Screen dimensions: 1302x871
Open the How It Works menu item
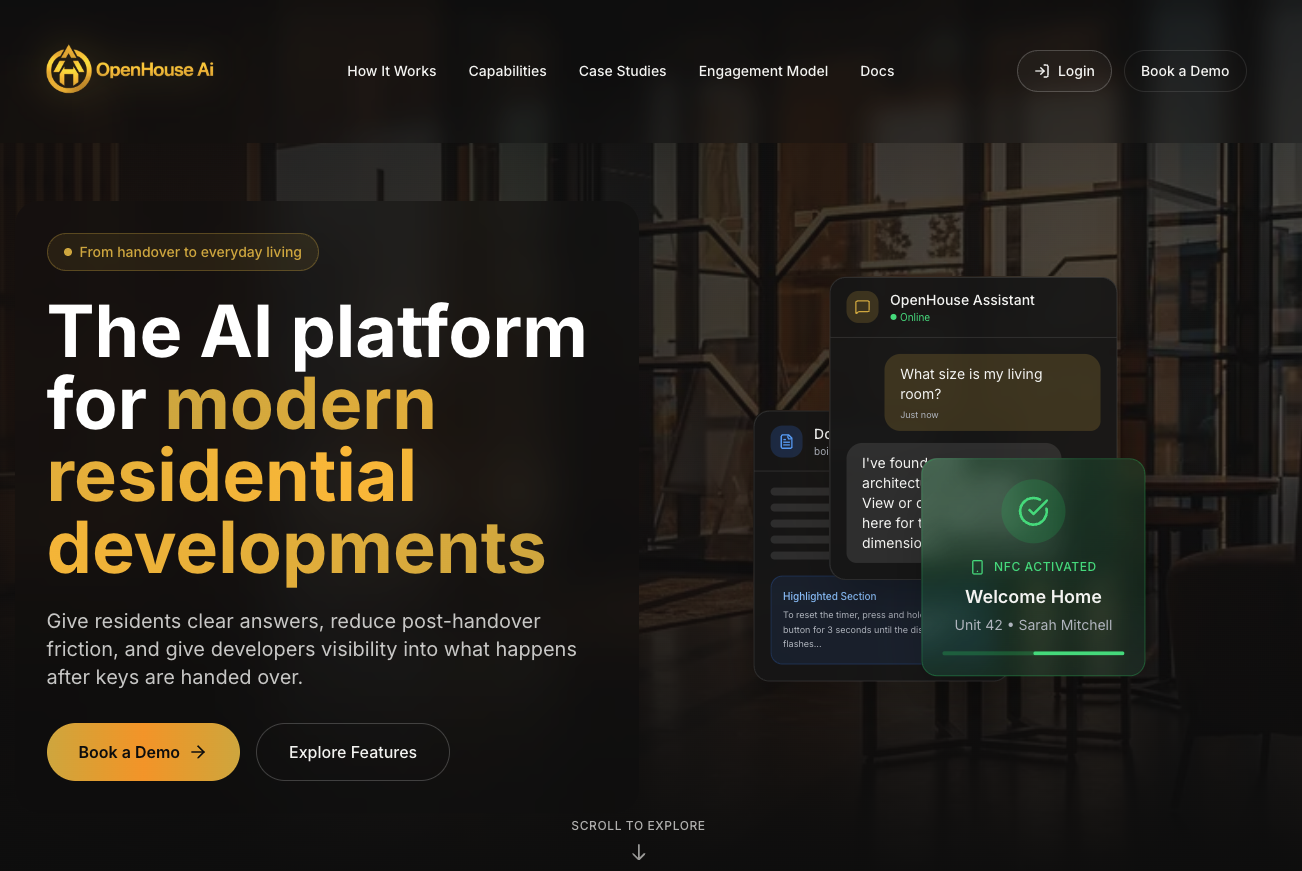[x=391, y=70]
